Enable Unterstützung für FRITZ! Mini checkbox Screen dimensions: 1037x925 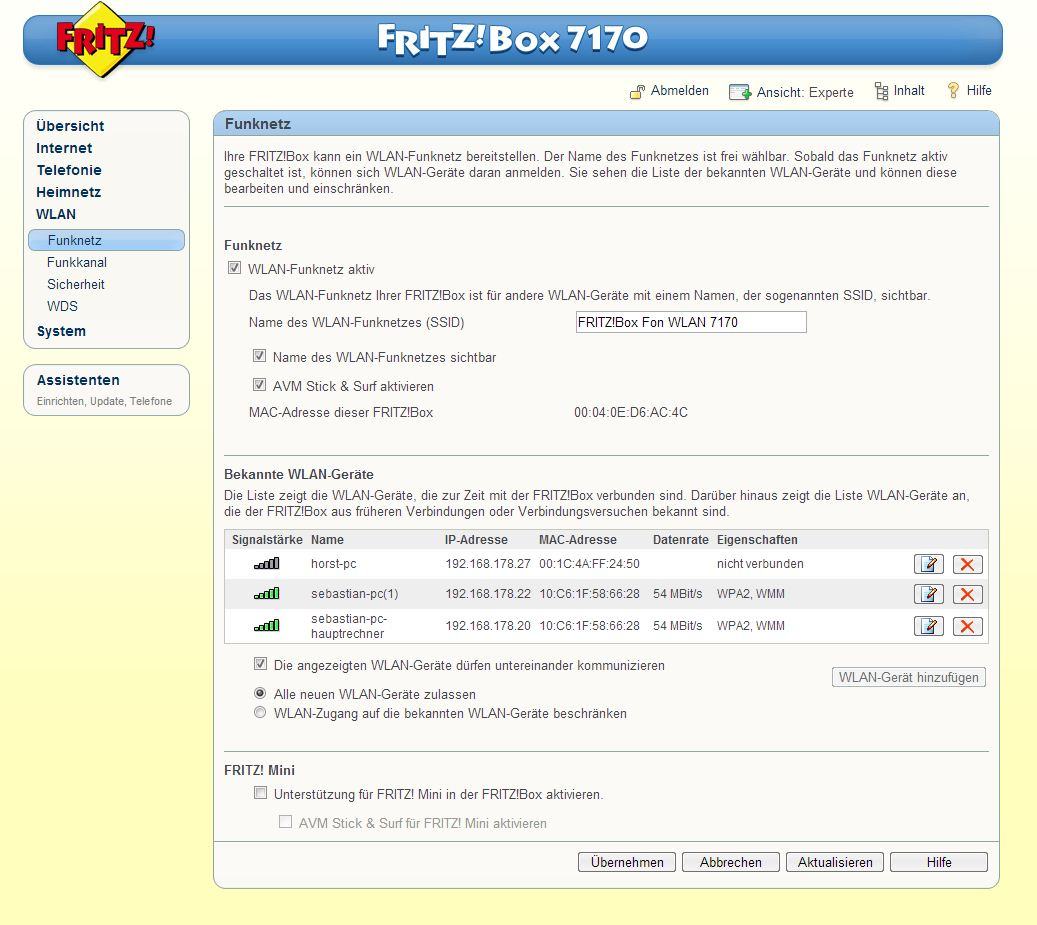coord(261,793)
